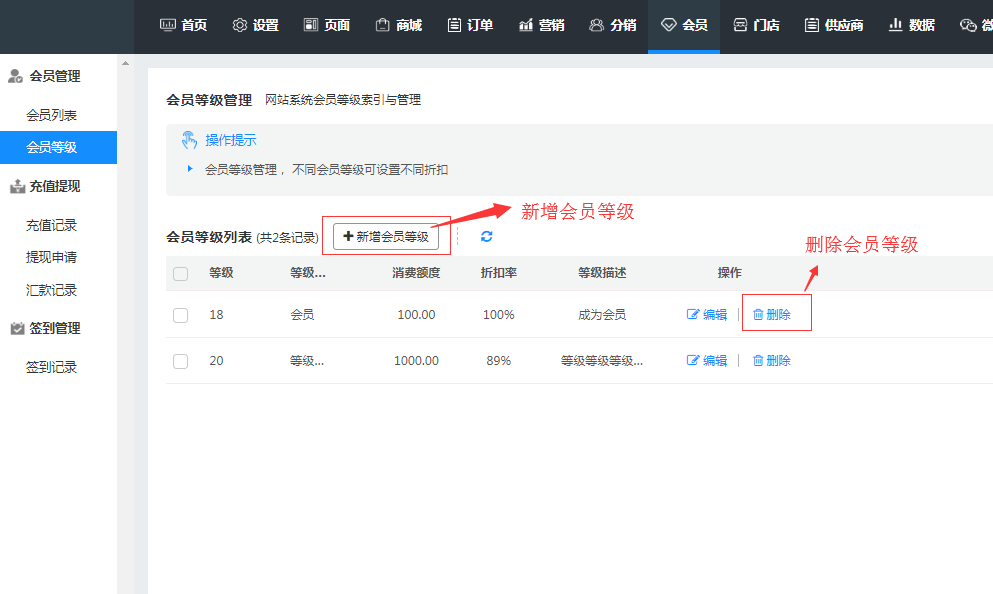The image size is (993, 594).
Task: Refresh the member level list
Action: coord(486,236)
